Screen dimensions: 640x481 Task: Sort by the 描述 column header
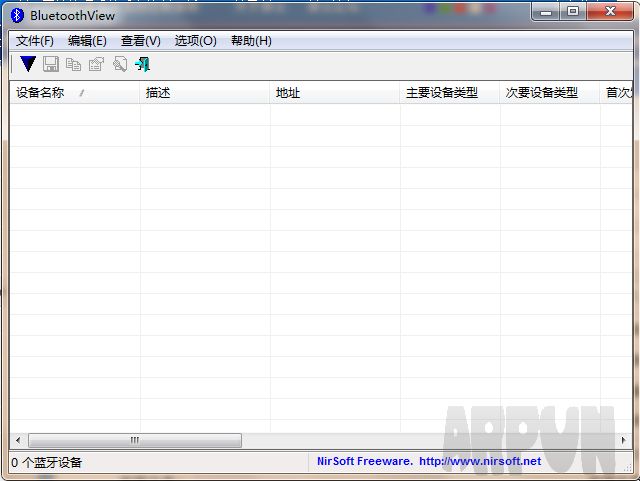[205, 93]
